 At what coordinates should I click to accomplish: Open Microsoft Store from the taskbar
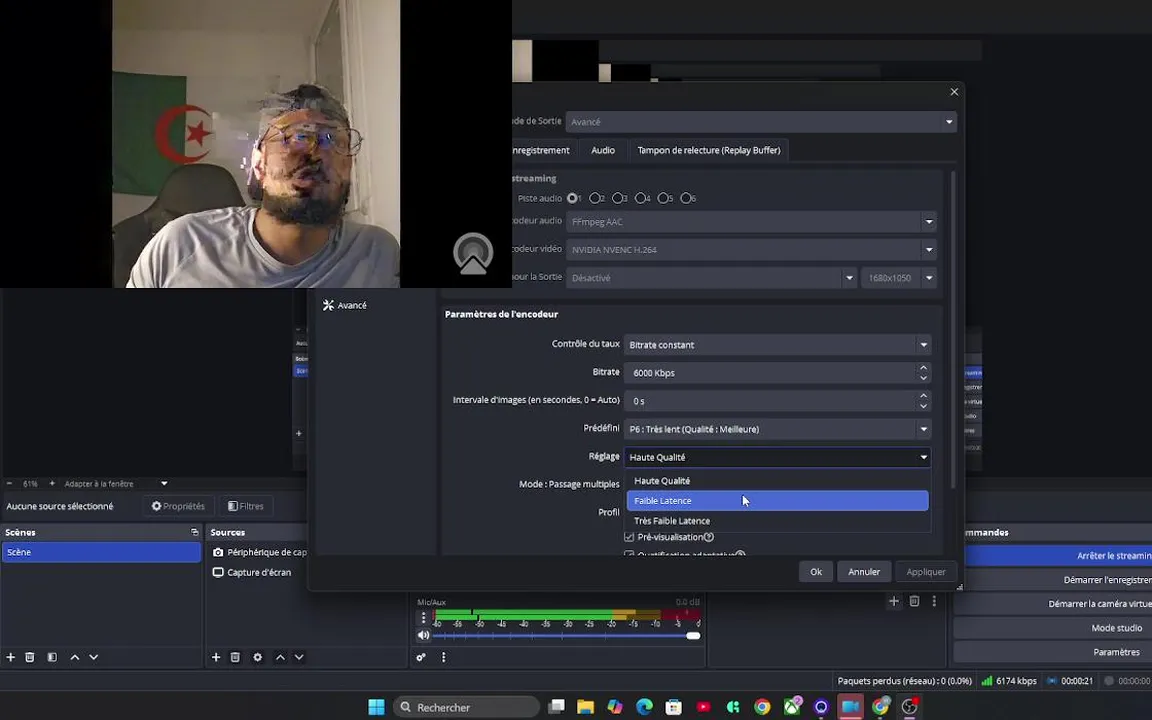point(674,707)
